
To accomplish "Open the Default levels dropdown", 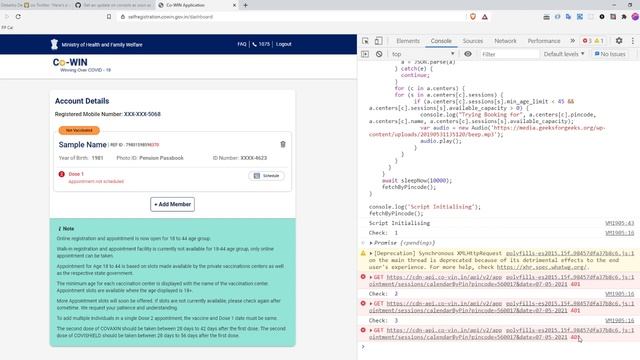I will [x=564, y=54].
